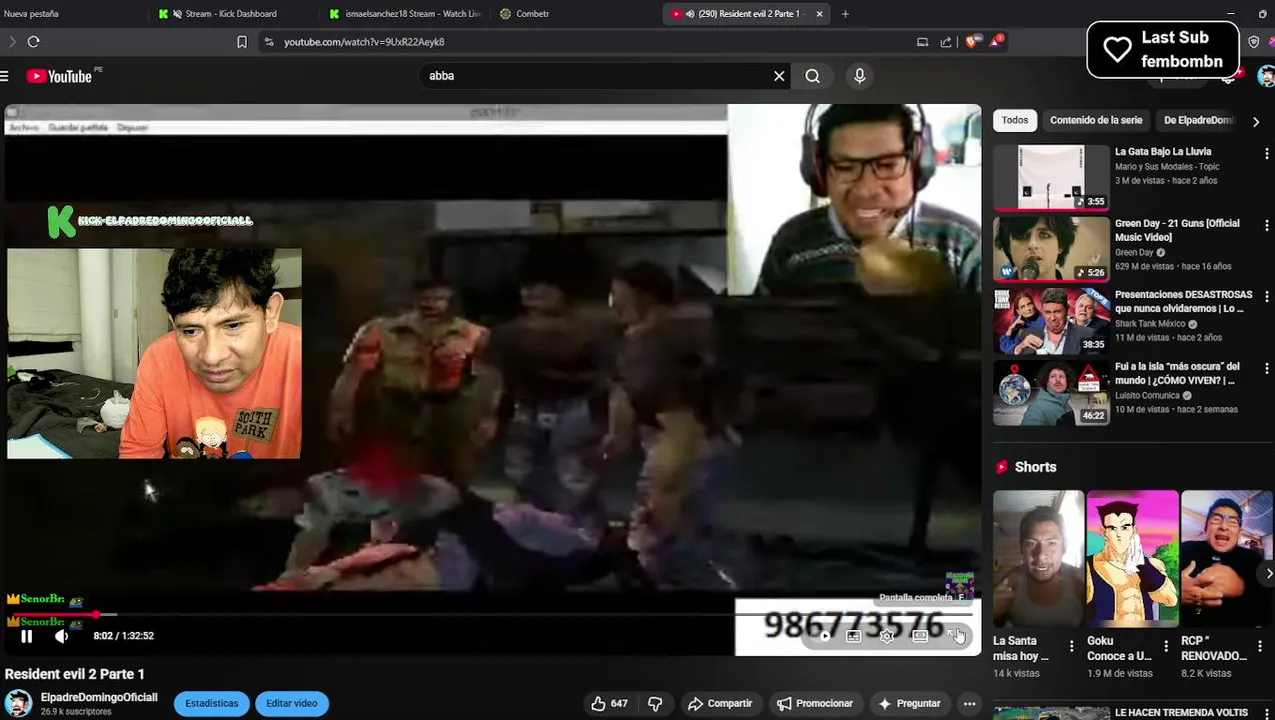Select 'Contenido de la serie' chip
The height and width of the screenshot is (720, 1275).
click(x=1096, y=120)
